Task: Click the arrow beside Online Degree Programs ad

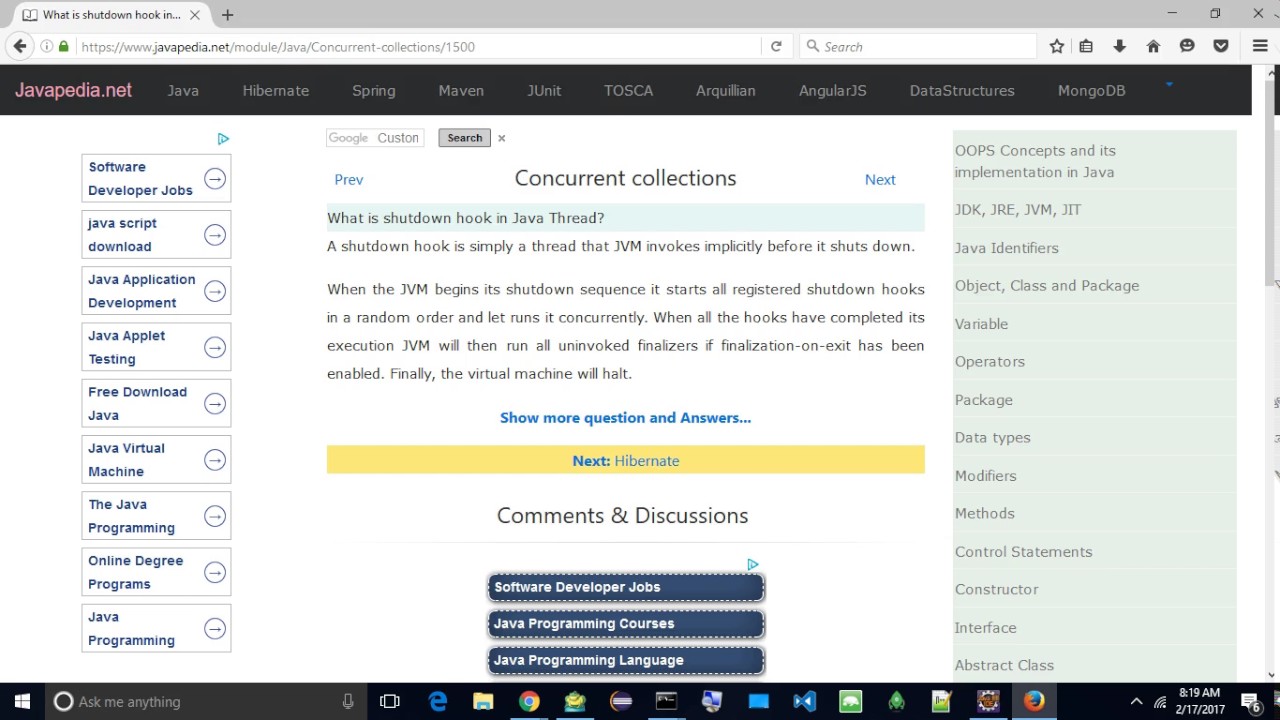Action: [x=215, y=573]
